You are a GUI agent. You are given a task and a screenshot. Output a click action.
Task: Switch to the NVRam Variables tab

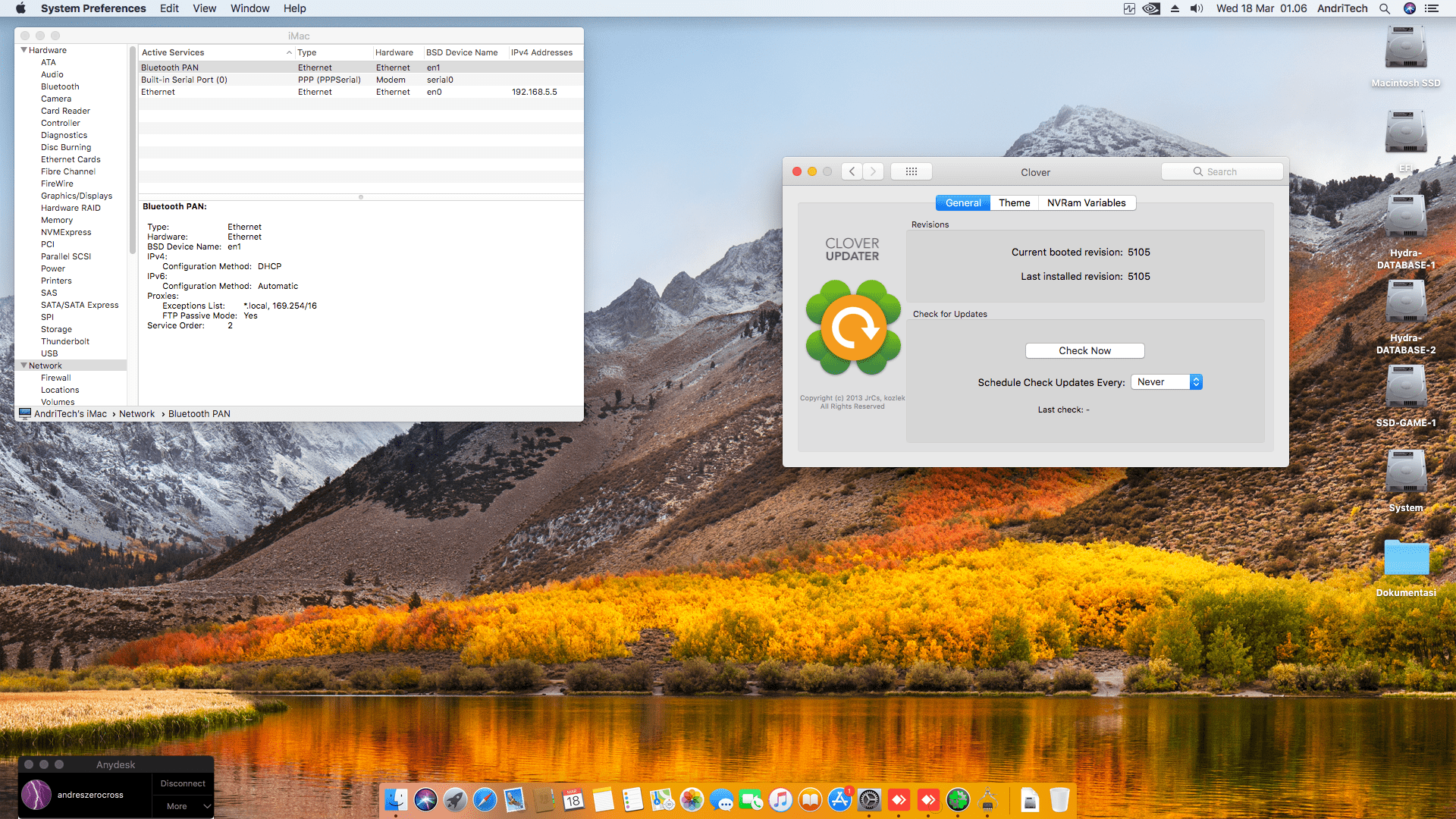click(x=1086, y=202)
